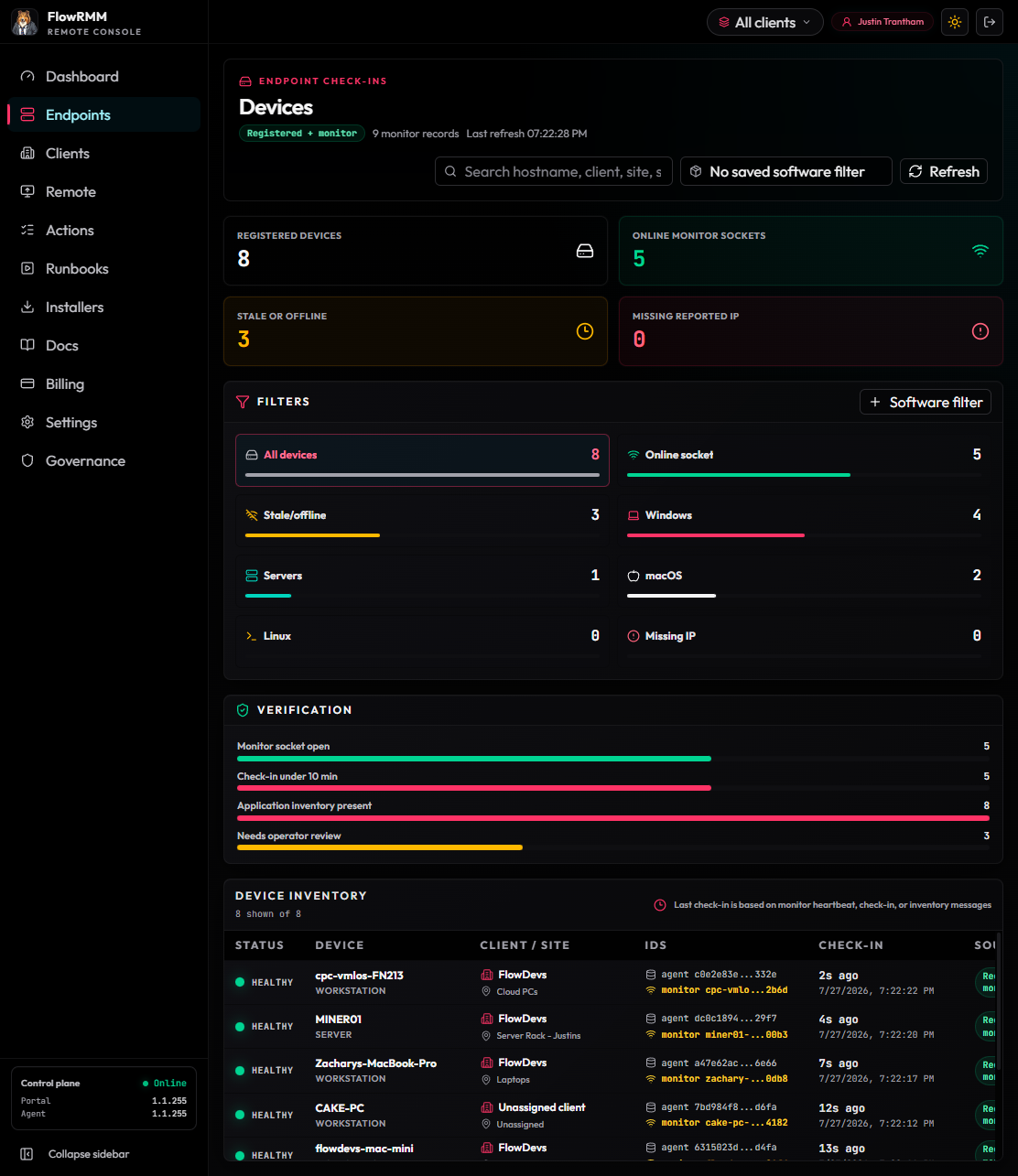Click the 9 monitor records text
The image size is (1018, 1176).
tap(416, 134)
